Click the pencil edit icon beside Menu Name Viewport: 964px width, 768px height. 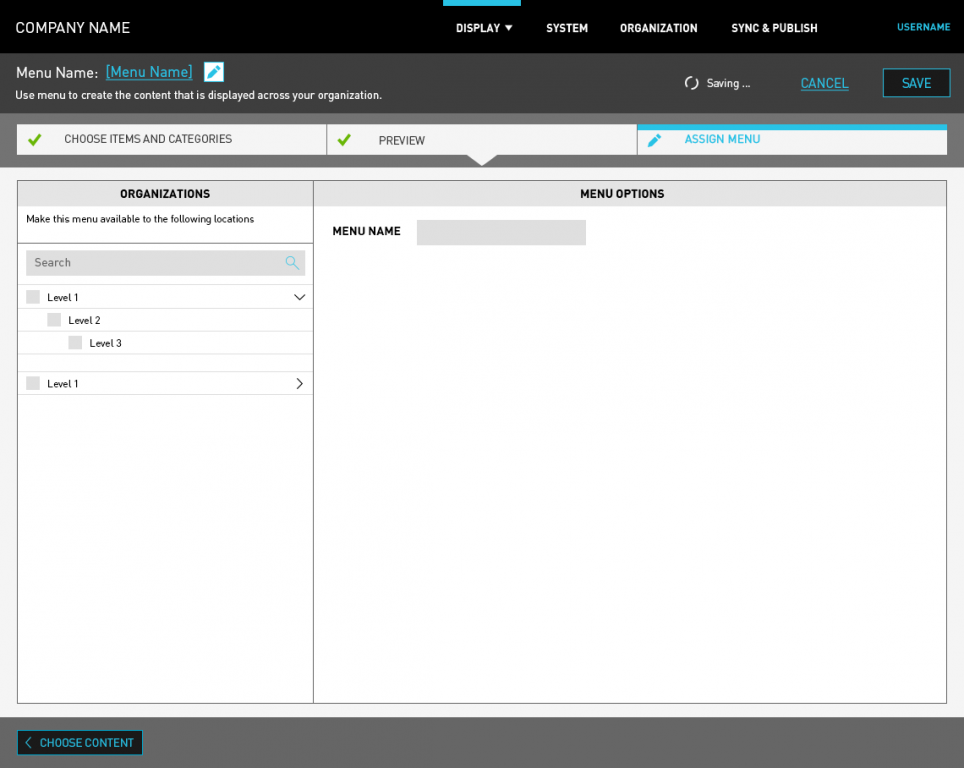(x=214, y=72)
